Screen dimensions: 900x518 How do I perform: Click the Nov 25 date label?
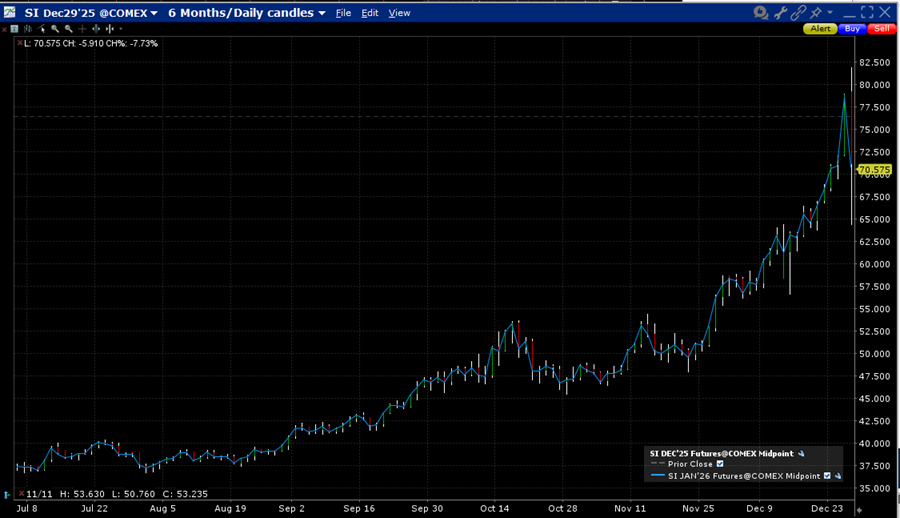[x=698, y=509]
